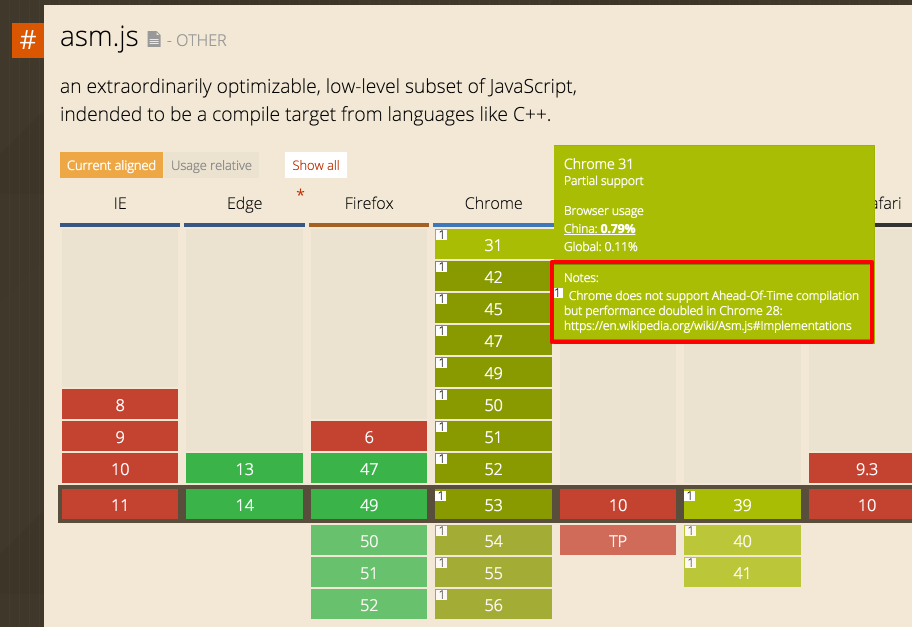Click the note 1 marker on Chrome 42
The image size is (912, 627).
click(441, 267)
